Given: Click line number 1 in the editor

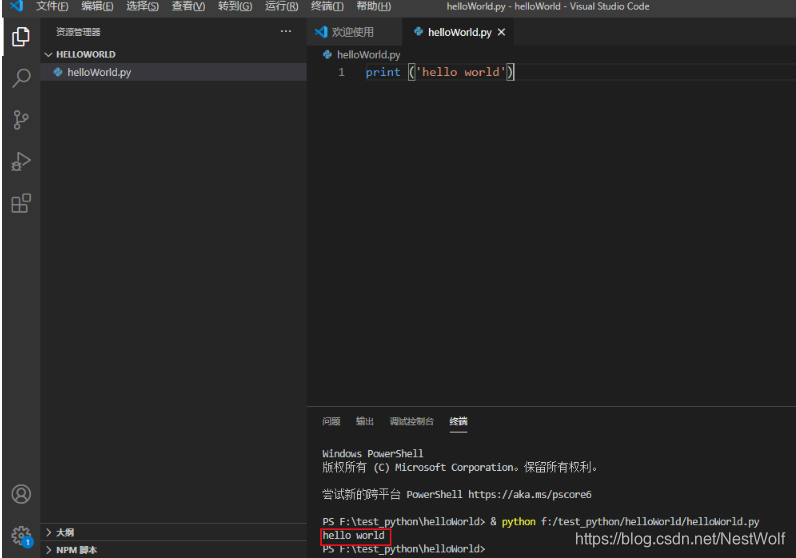Looking at the screenshot, I should (342, 72).
